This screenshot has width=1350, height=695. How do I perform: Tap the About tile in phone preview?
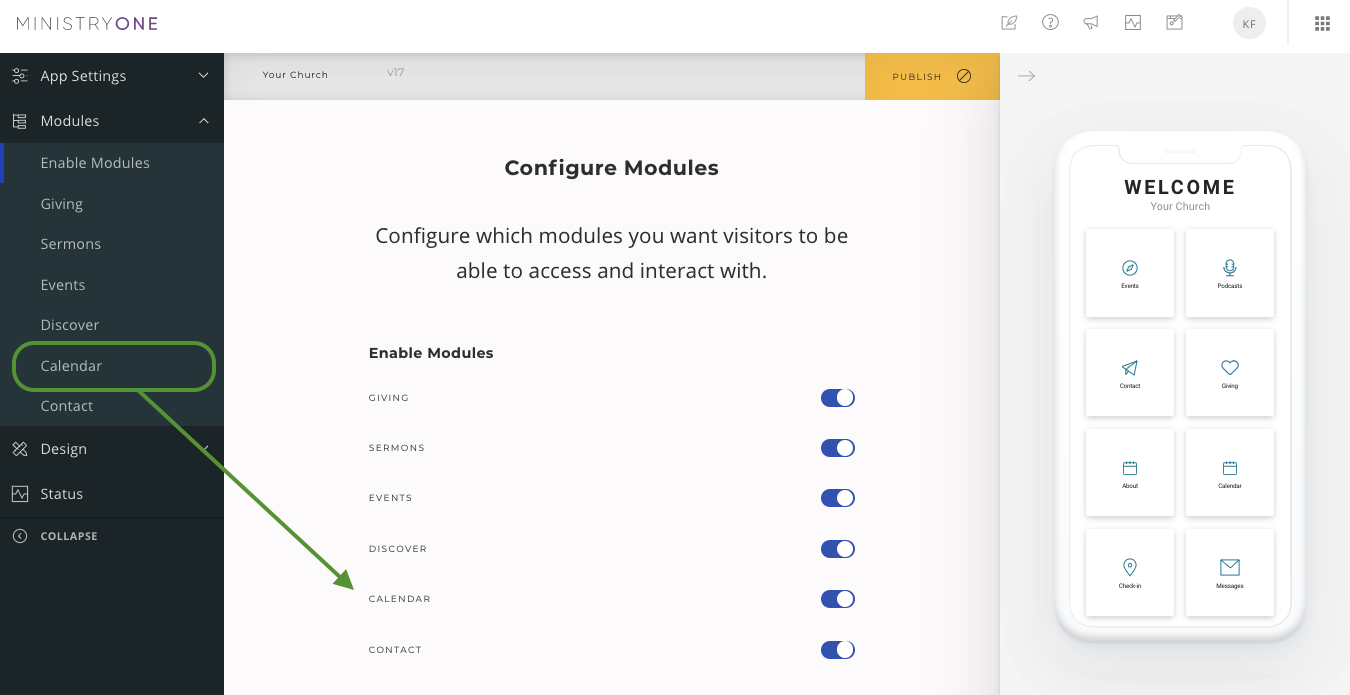(1130, 473)
